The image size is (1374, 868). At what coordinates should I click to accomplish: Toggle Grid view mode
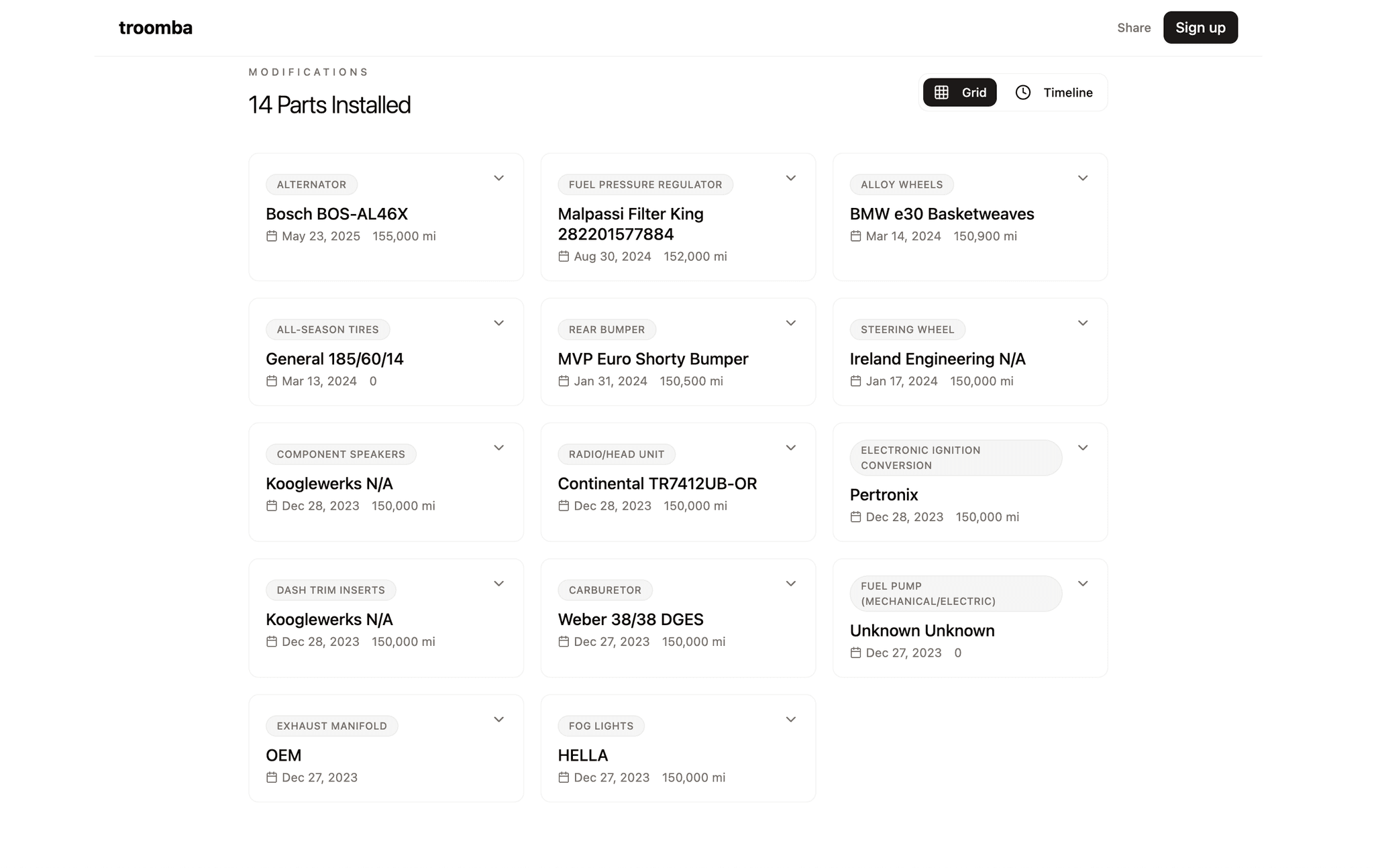pos(959,92)
